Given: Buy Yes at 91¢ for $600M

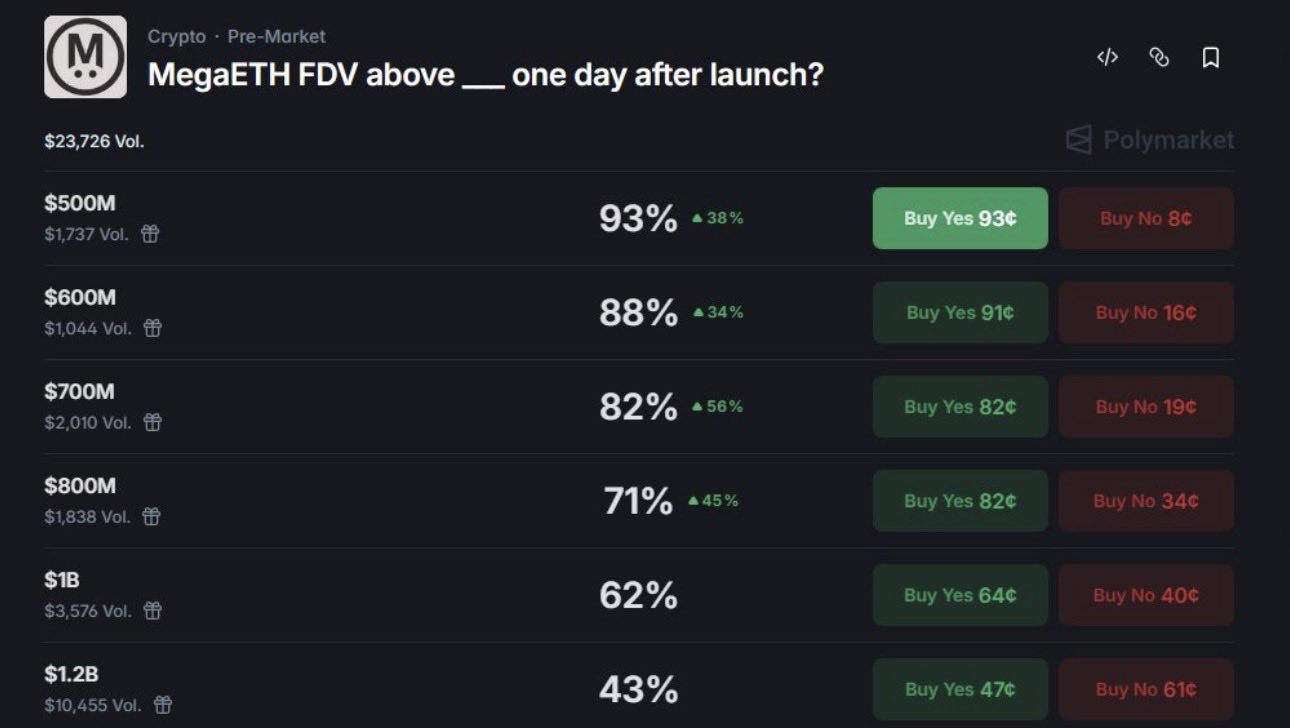Looking at the screenshot, I should click(960, 312).
